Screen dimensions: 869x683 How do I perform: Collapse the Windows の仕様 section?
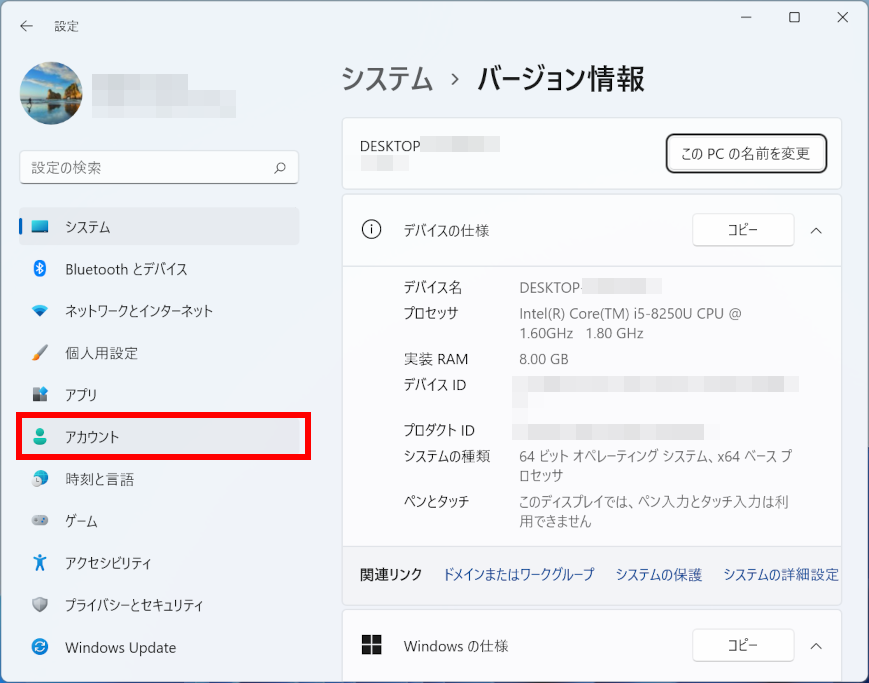(x=816, y=646)
